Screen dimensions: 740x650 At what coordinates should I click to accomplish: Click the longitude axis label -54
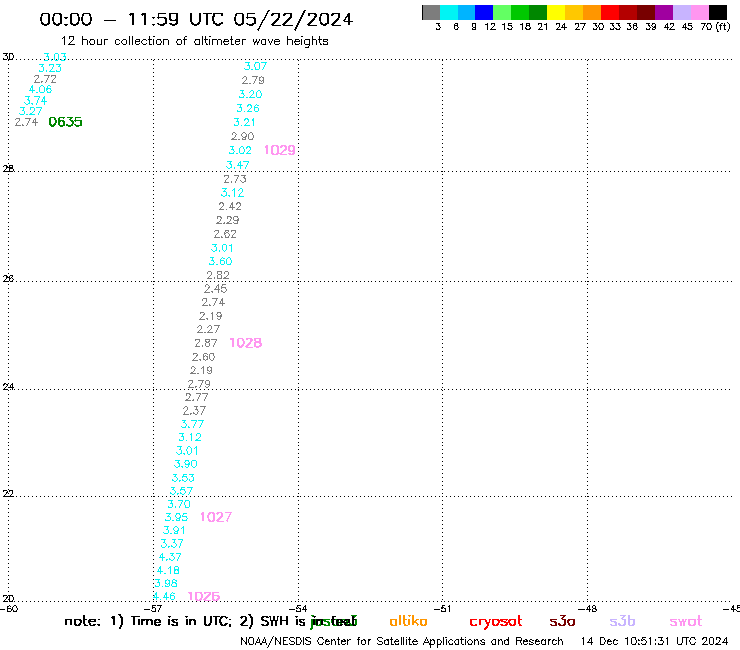coord(298,609)
